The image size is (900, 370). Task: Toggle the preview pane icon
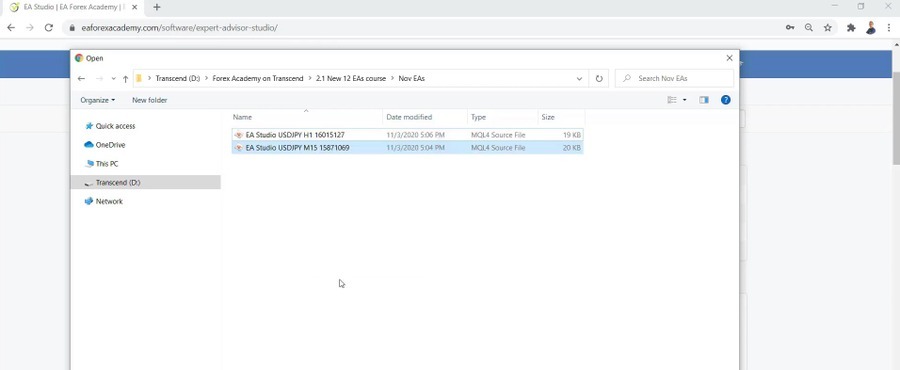[704, 100]
